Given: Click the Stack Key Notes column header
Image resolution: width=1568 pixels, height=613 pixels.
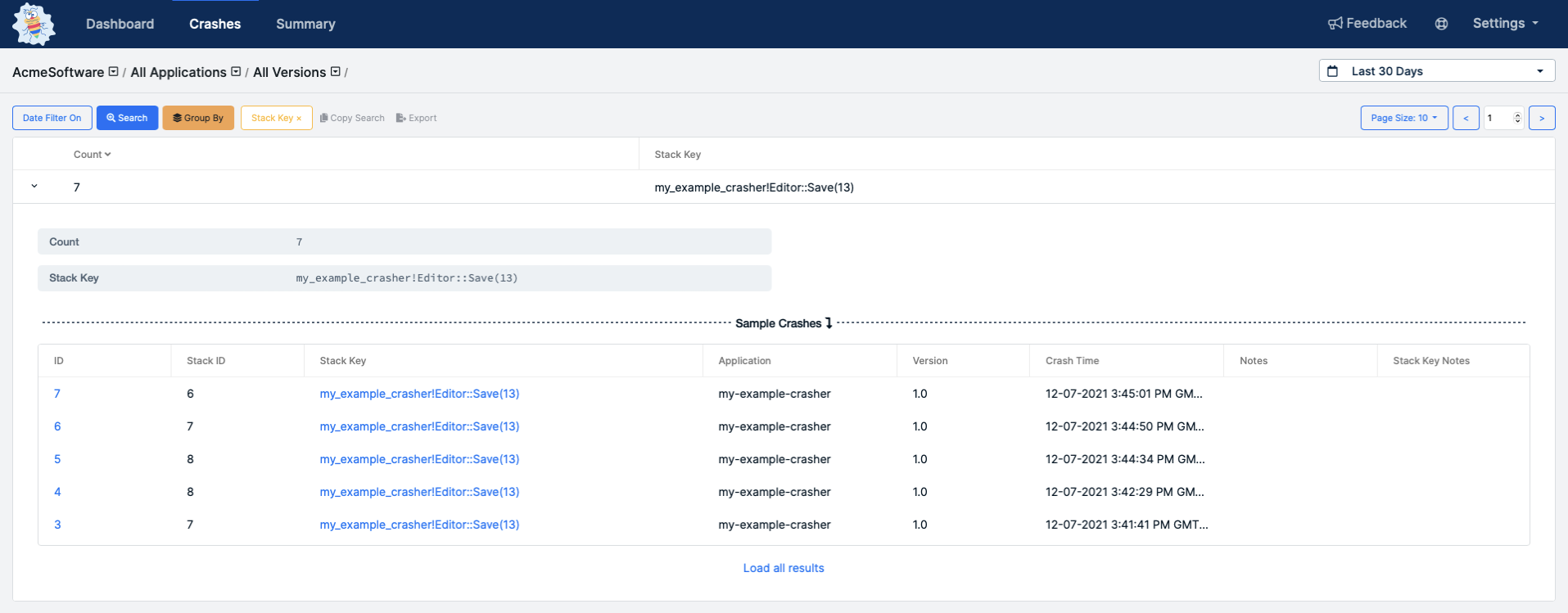Looking at the screenshot, I should 1431,360.
